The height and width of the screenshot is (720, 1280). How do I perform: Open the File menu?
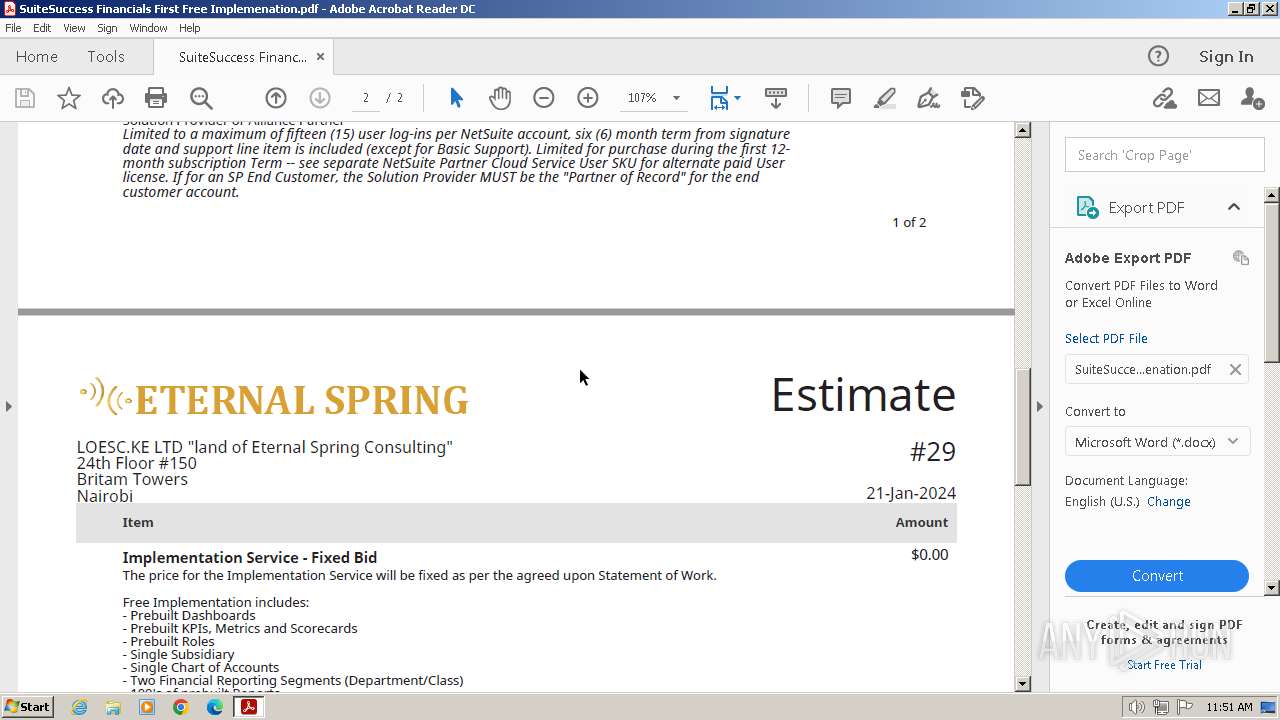[13, 28]
